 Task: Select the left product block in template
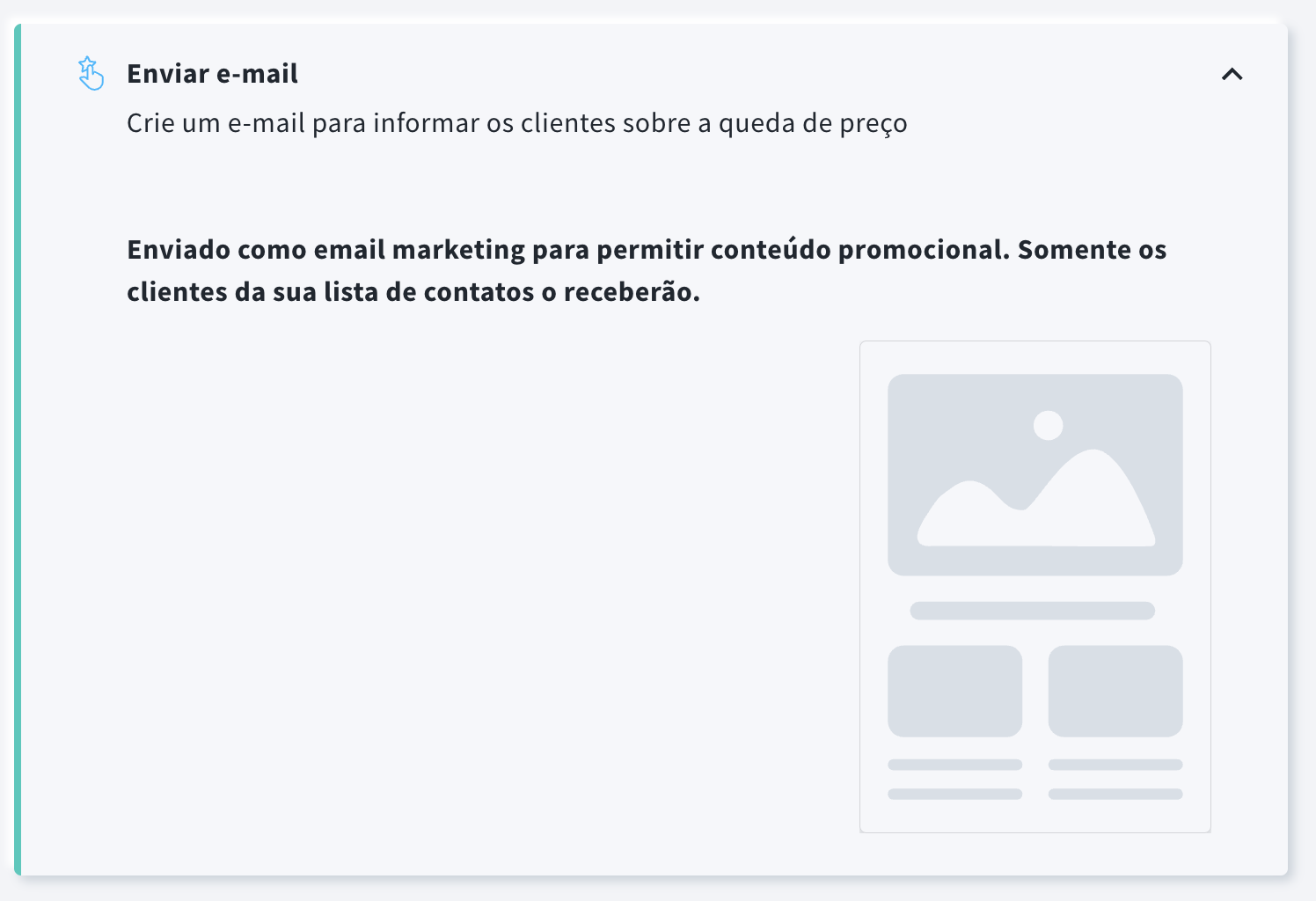(x=955, y=692)
